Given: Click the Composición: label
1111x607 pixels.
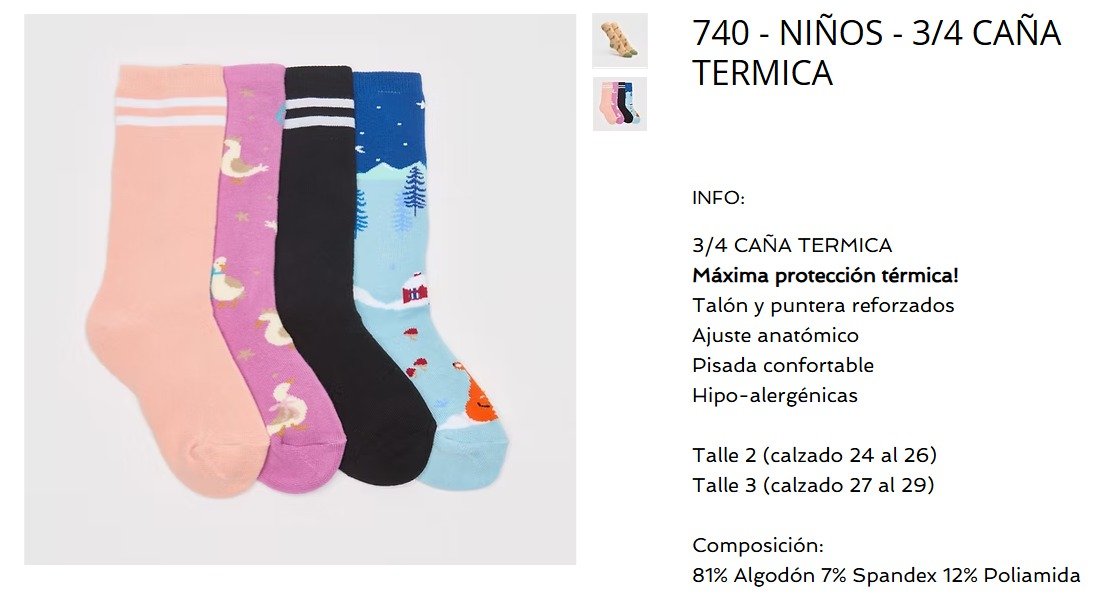Looking at the screenshot, I should (x=757, y=546).
